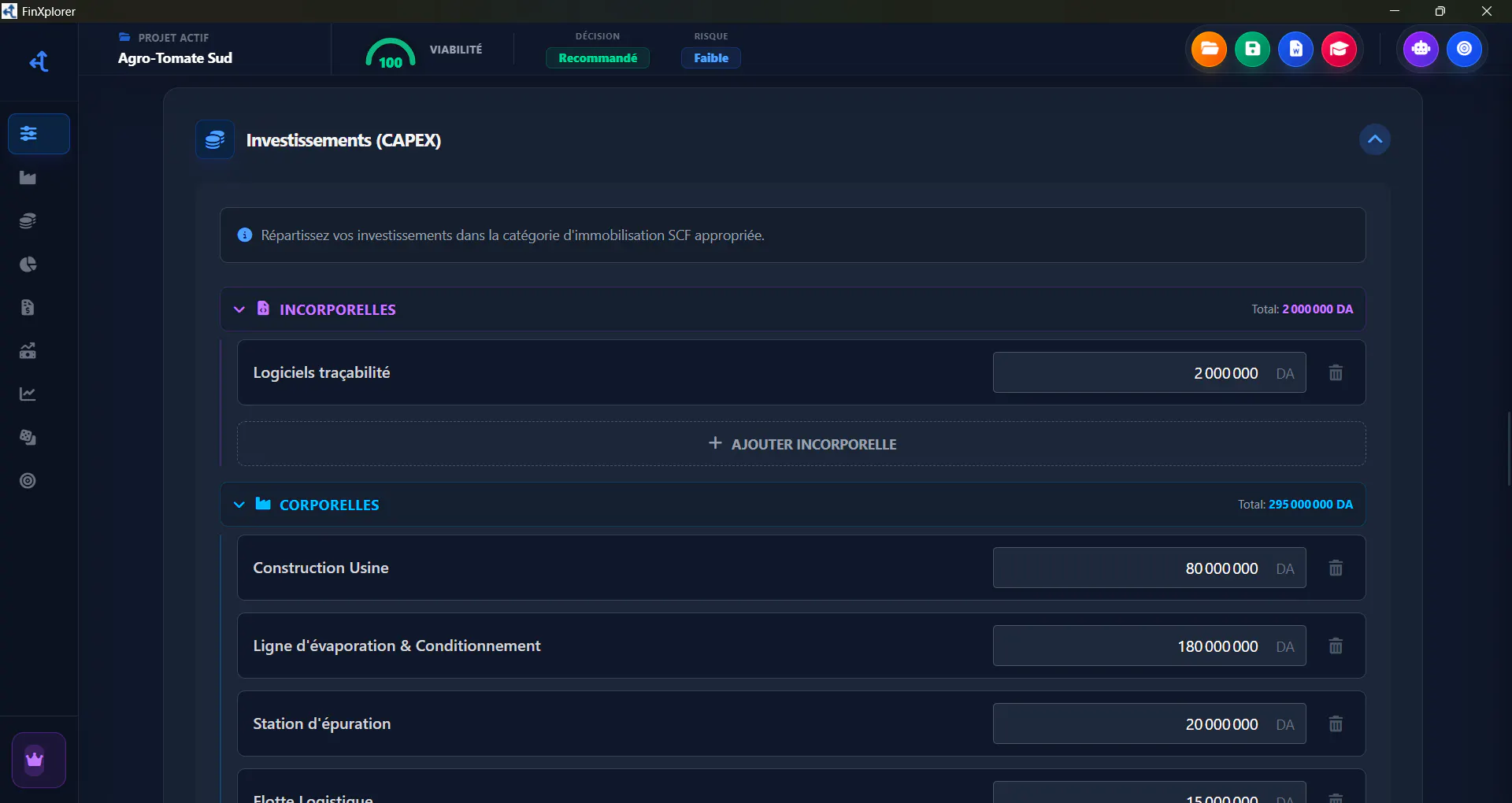
Task: Click the info icon in the SCF hint
Action: click(x=245, y=235)
